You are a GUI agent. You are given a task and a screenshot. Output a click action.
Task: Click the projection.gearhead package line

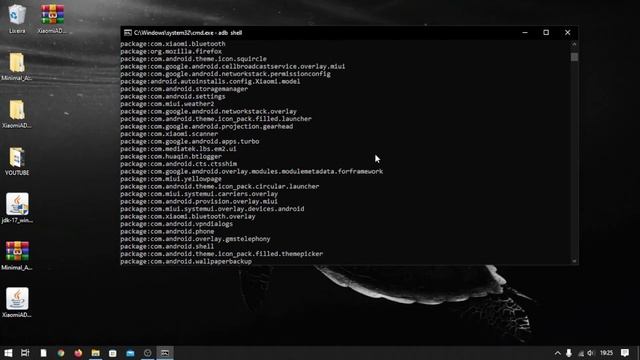click(207, 126)
